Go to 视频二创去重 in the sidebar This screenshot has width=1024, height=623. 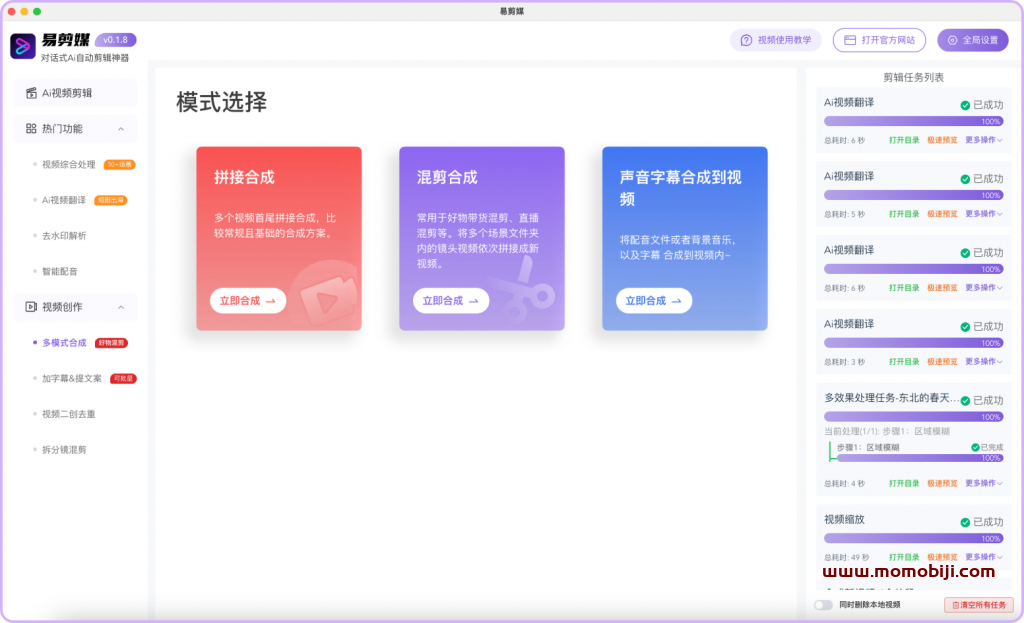pos(69,414)
